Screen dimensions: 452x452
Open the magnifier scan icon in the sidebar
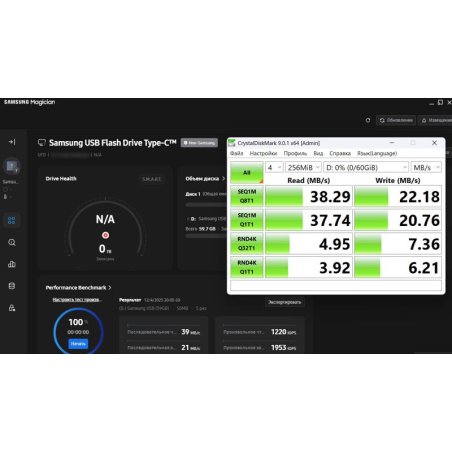click(x=12, y=242)
